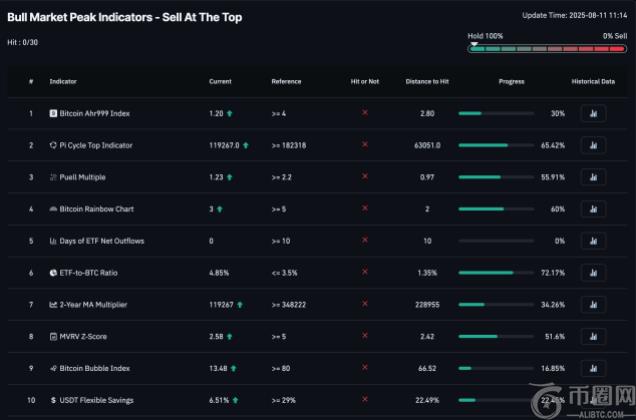Screen dimensions: 636x420
Task: Select the USDT Flexible Savings indicator
Action: pyautogui.click(x=97, y=400)
